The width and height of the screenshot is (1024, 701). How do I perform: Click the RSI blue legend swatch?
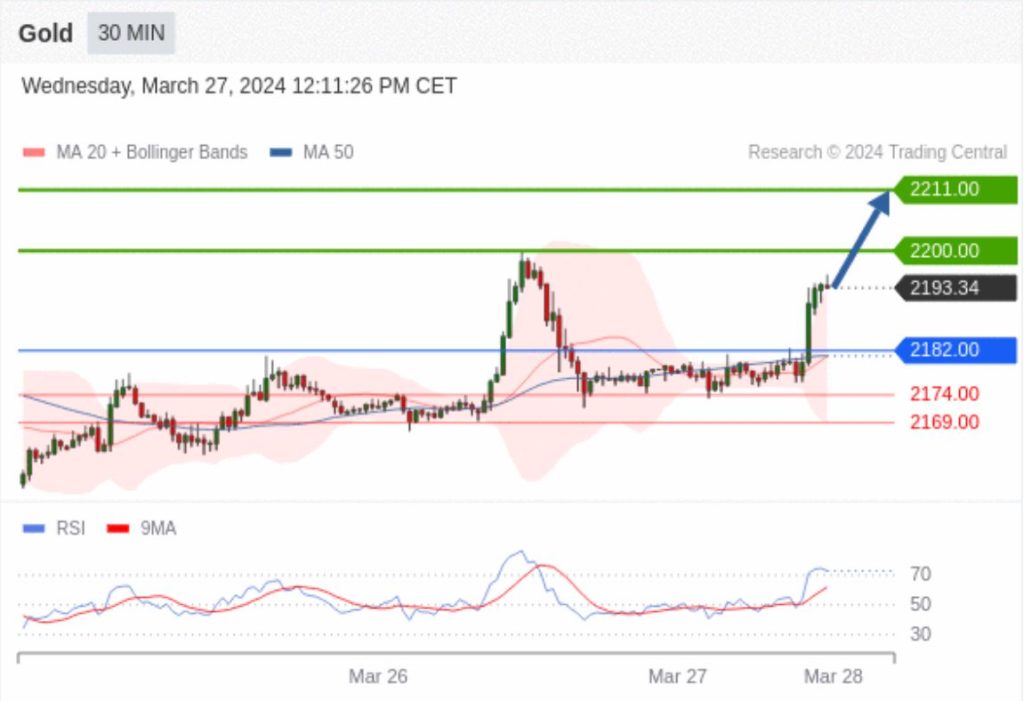[34, 529]
